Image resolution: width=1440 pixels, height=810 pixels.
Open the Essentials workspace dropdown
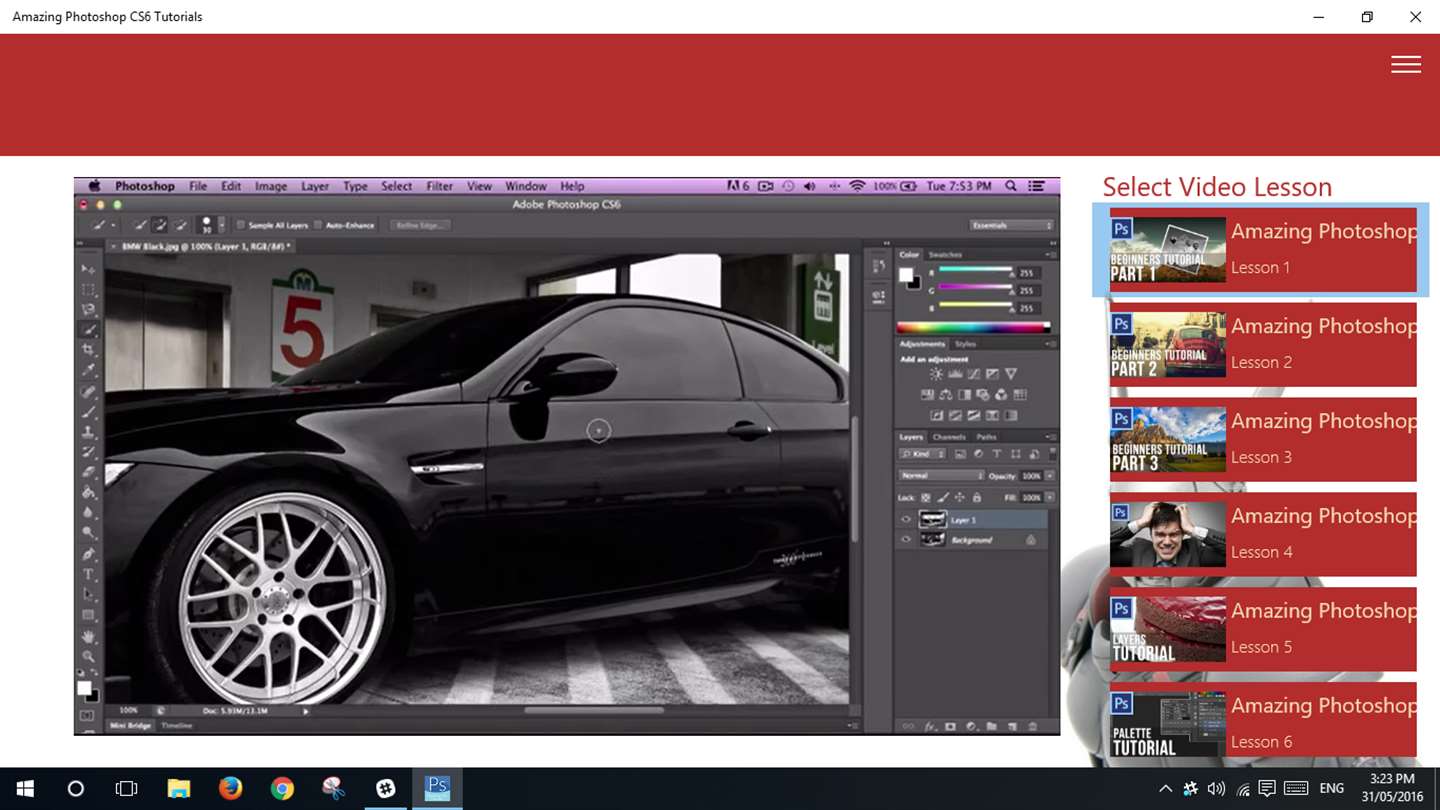(1011, 225)
